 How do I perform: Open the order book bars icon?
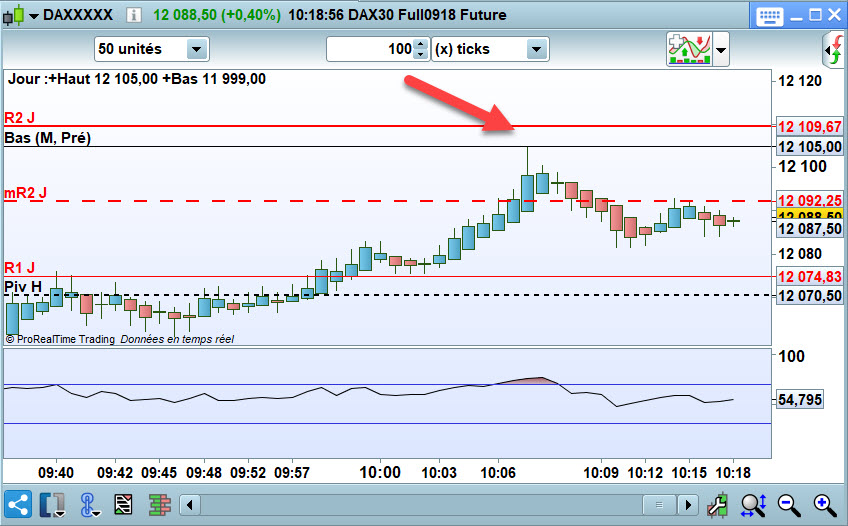[x=160, y=505]
